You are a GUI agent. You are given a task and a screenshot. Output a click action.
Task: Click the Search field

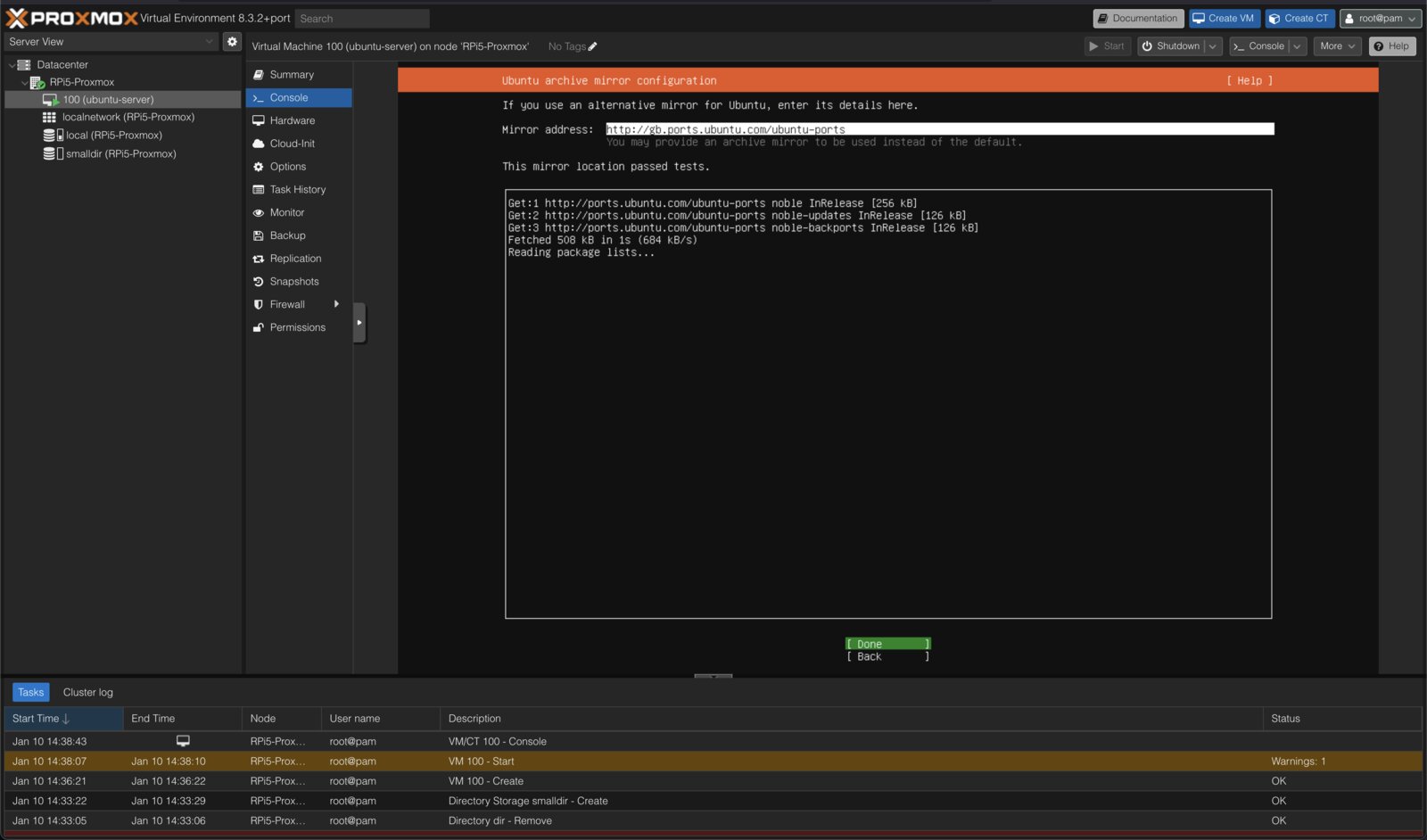click(362, 19)
